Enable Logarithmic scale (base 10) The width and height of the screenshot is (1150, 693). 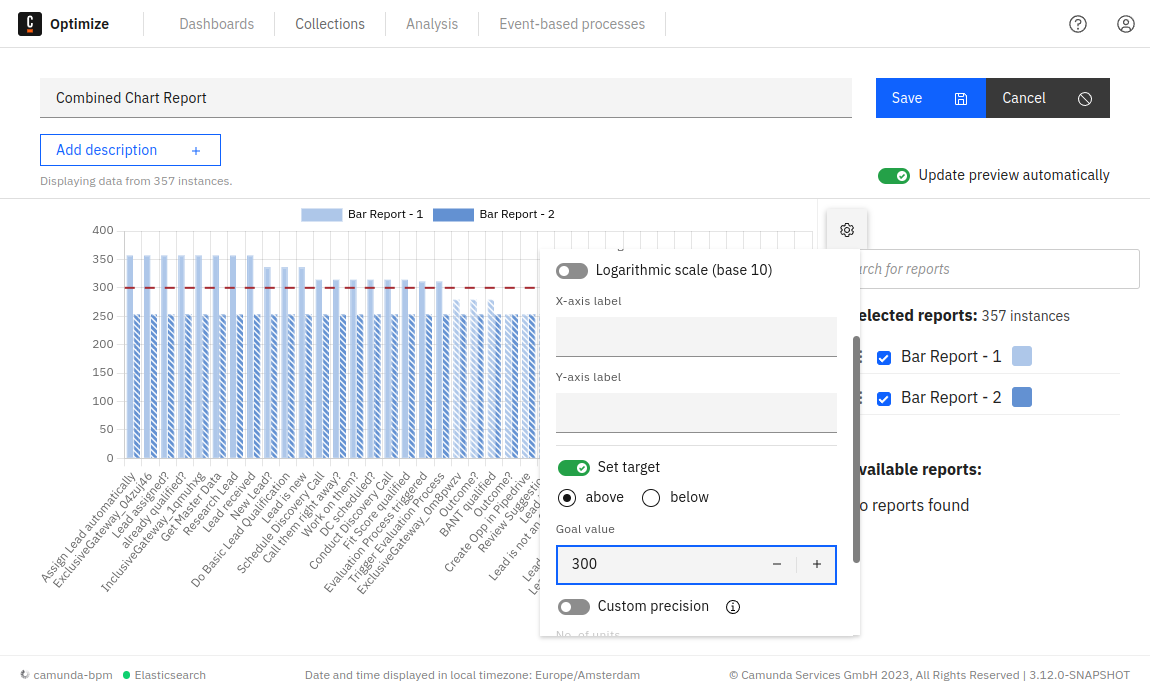click(571, 270)
